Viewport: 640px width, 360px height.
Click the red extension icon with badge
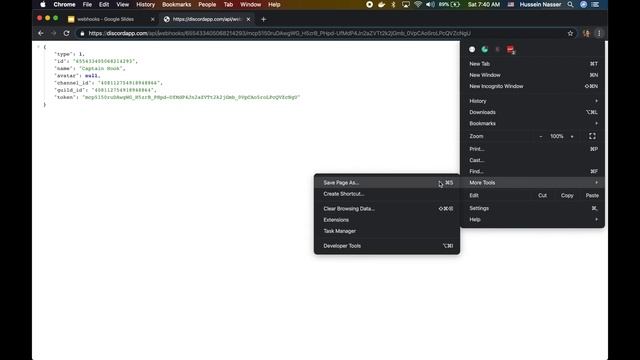(511, 50)
